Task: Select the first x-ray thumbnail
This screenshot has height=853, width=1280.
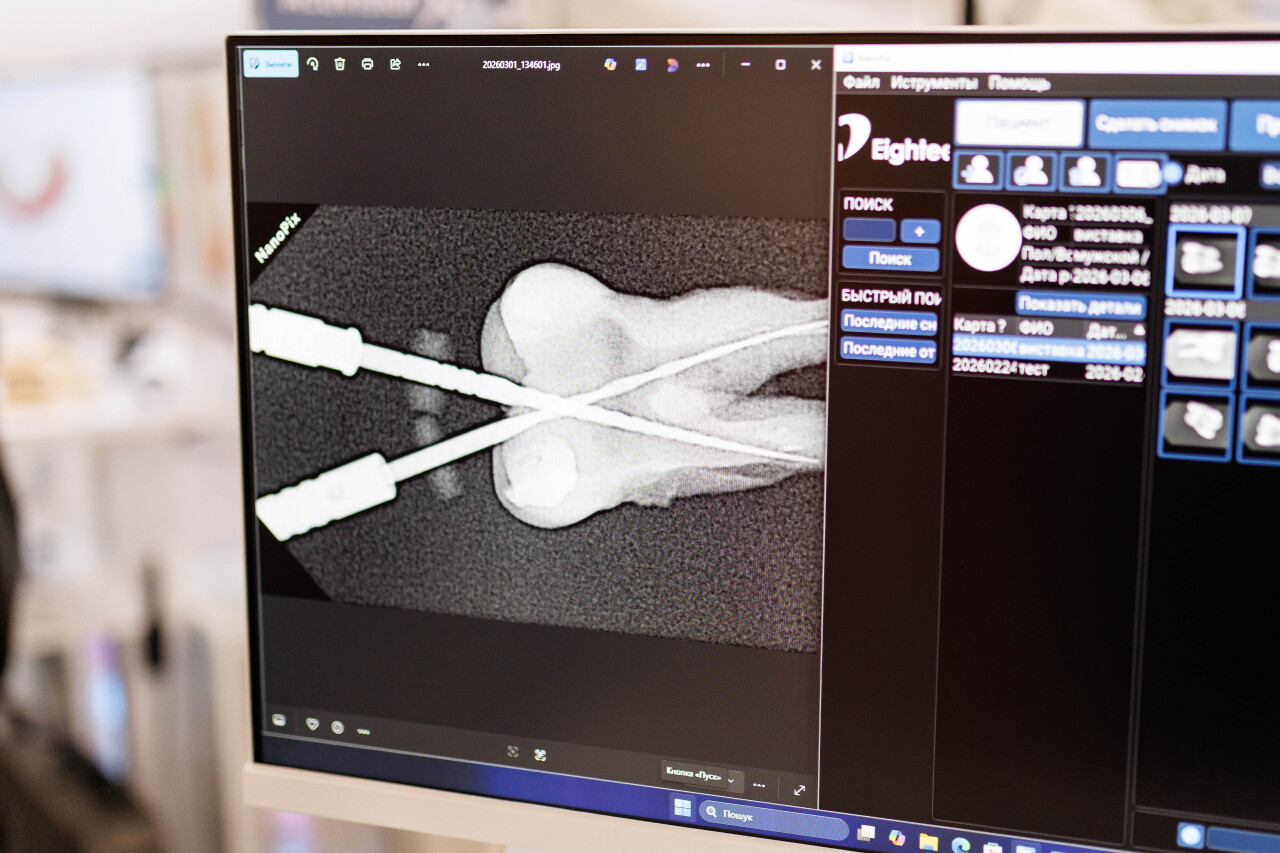Action: point(1205,260)
